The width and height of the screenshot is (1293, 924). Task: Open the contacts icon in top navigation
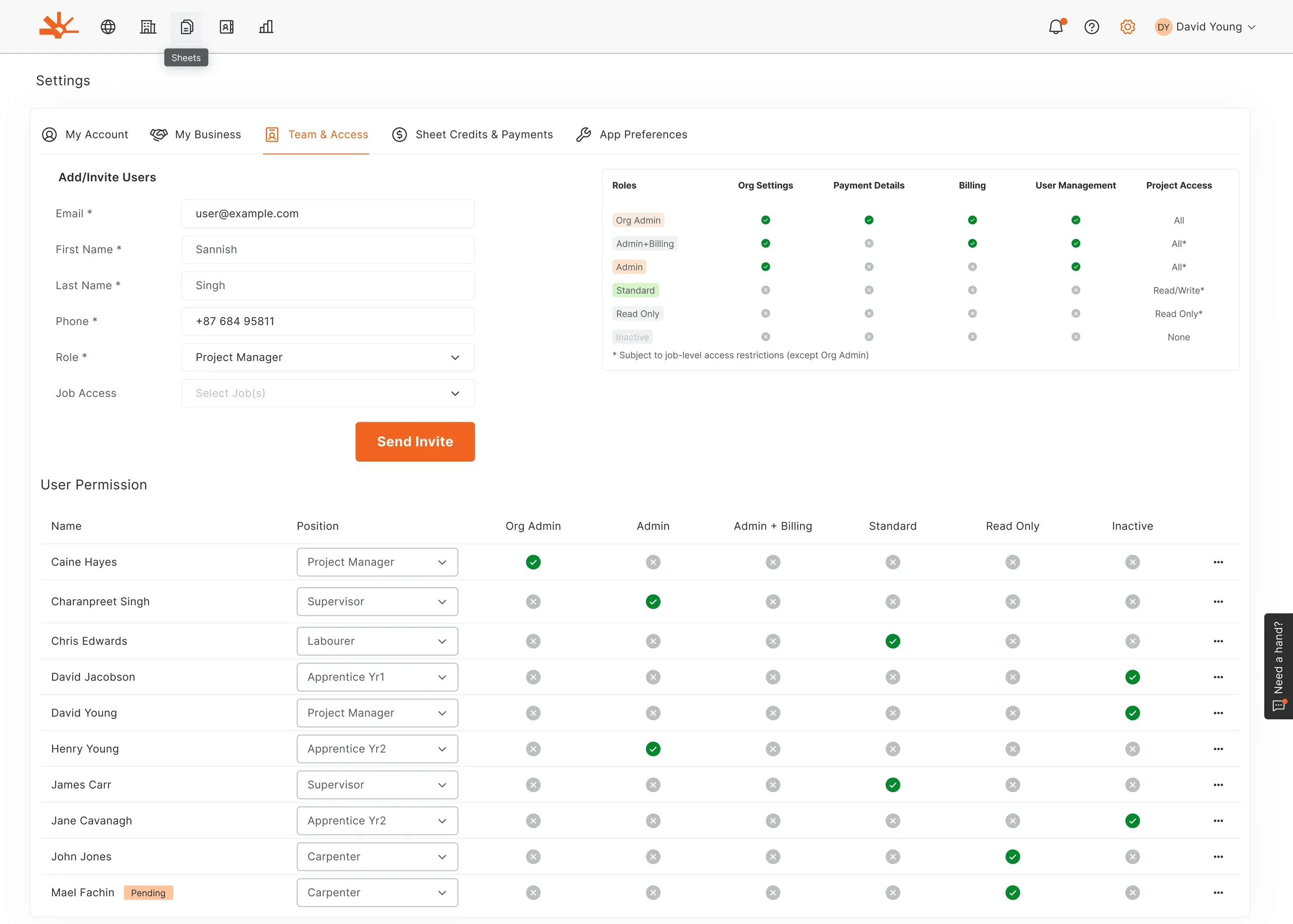[x=226, y=27]
